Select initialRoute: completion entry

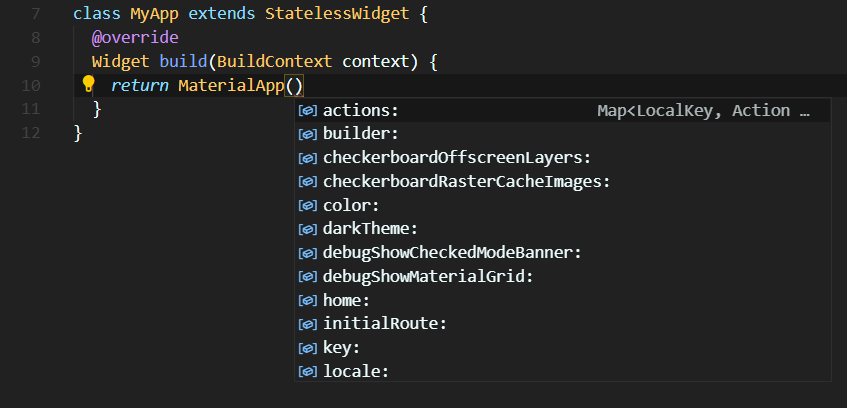(562, 325)
